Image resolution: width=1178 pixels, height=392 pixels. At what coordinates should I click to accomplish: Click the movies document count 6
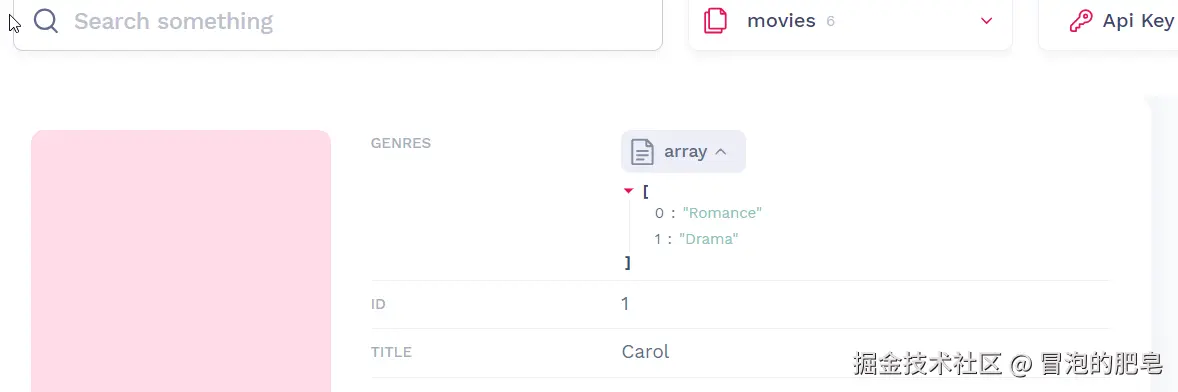830,22
